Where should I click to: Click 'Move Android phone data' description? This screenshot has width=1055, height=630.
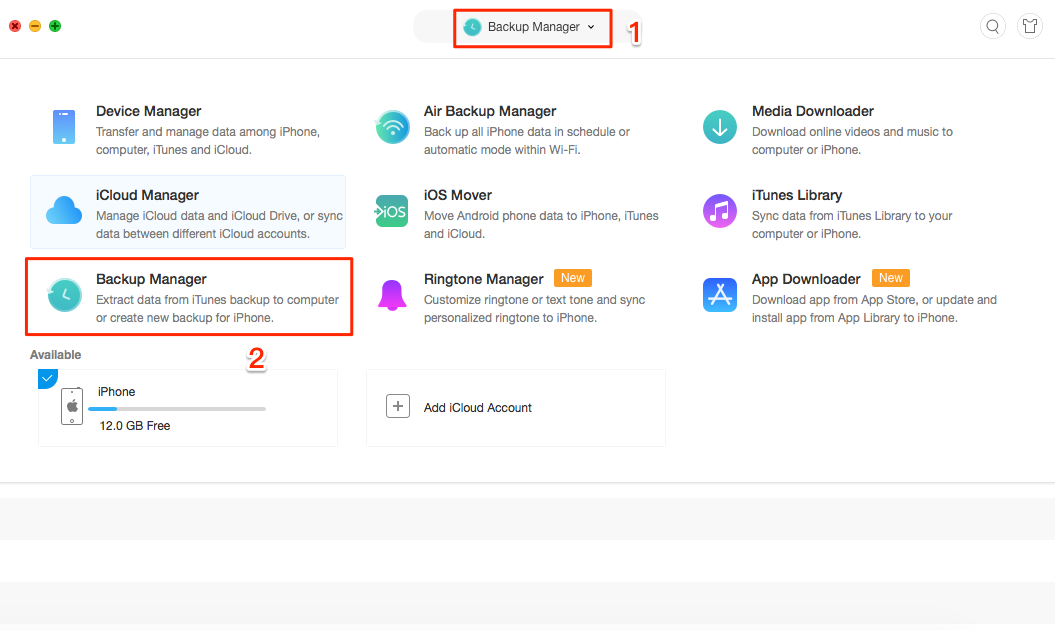pos(541,225)
